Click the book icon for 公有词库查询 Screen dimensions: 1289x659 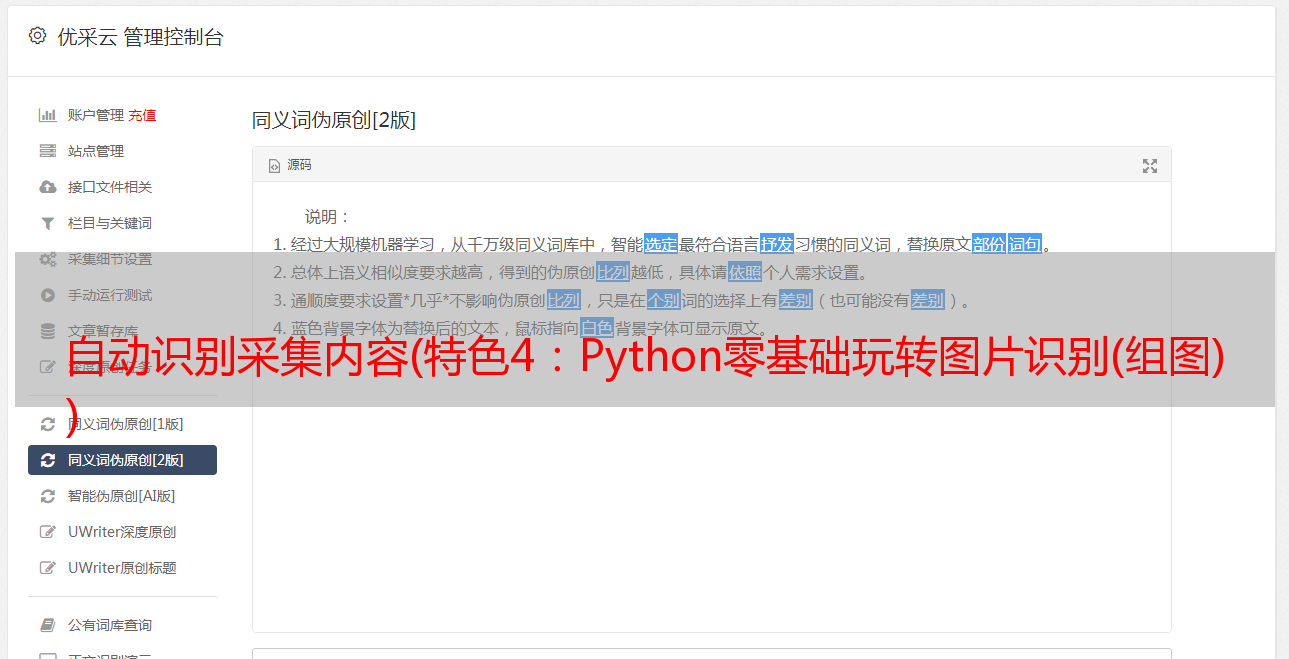coord(47,625)
